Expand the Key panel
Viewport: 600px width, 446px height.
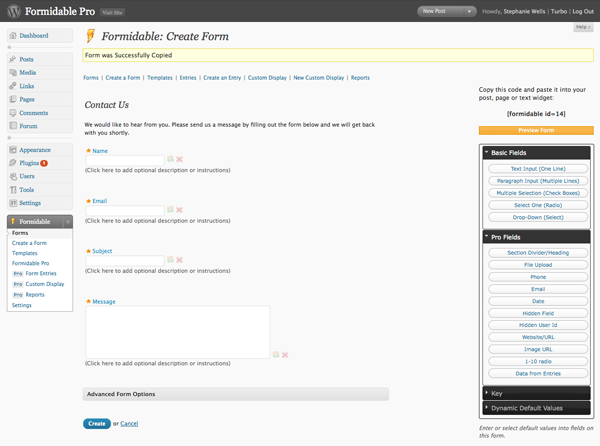coord(536,393)
